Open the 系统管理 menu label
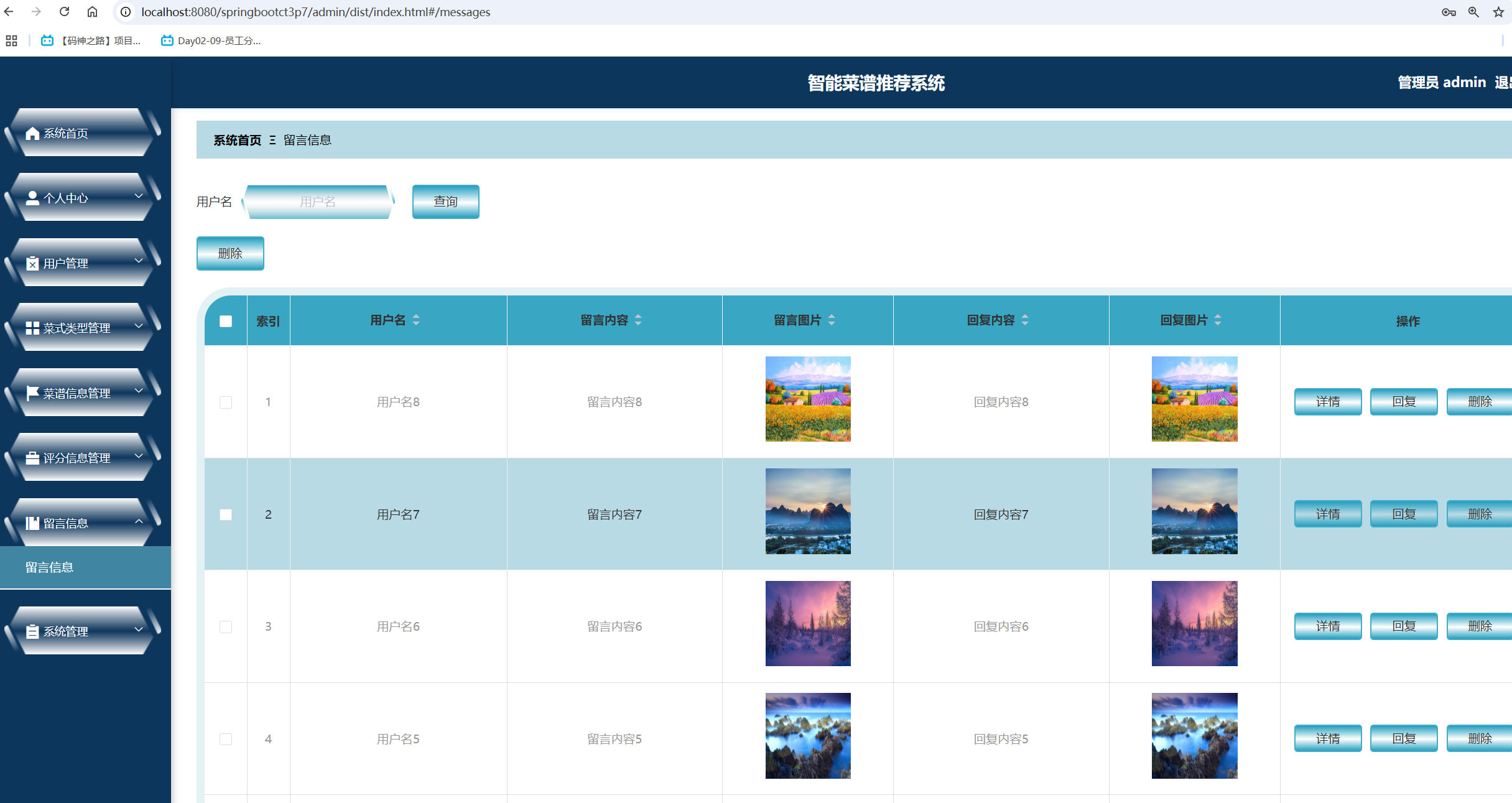This screenshot has width=1512, height=803. coord(66,631)
